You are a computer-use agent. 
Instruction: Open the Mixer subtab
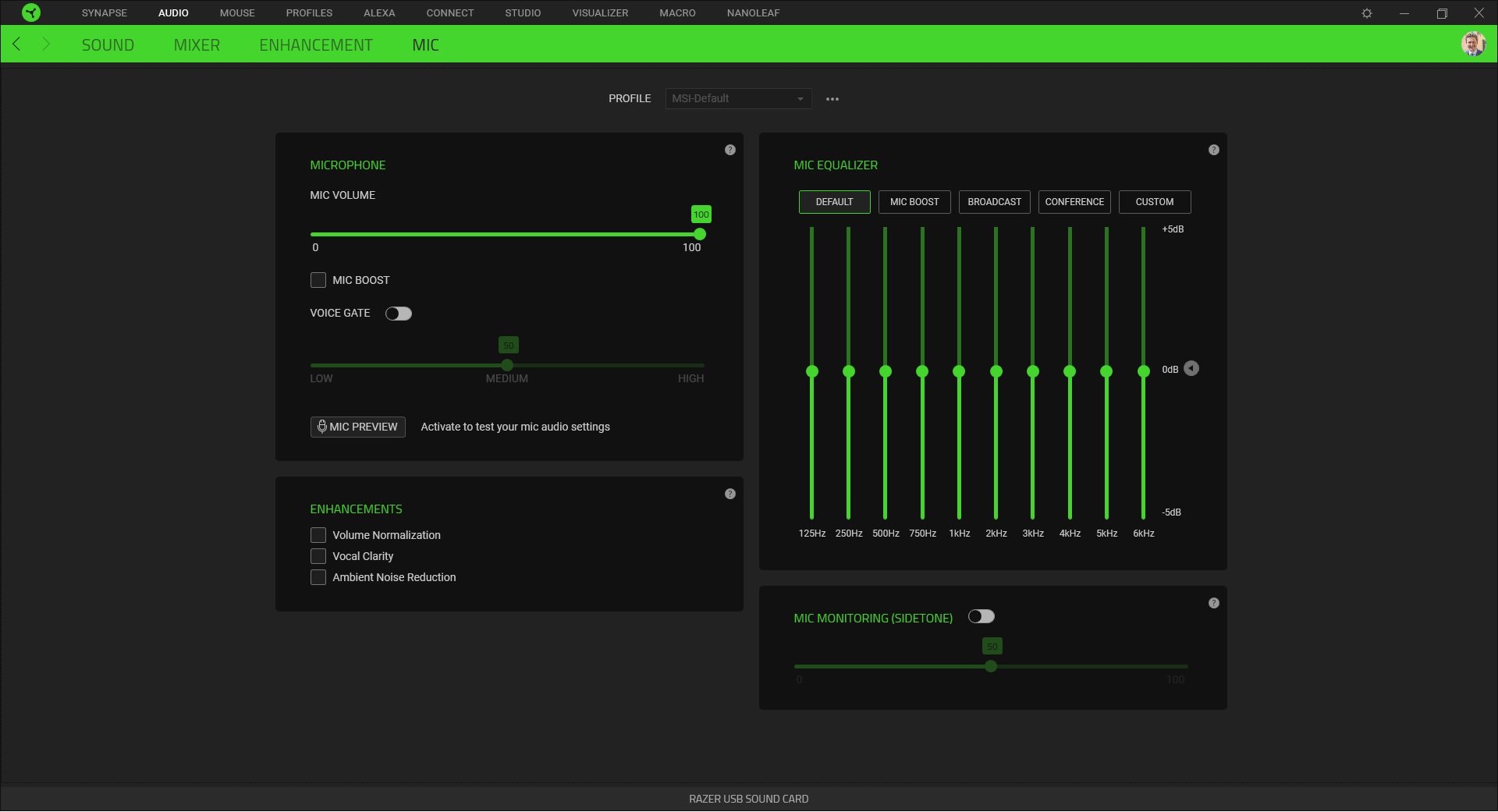pyautogui.click(x=197, y=45)
